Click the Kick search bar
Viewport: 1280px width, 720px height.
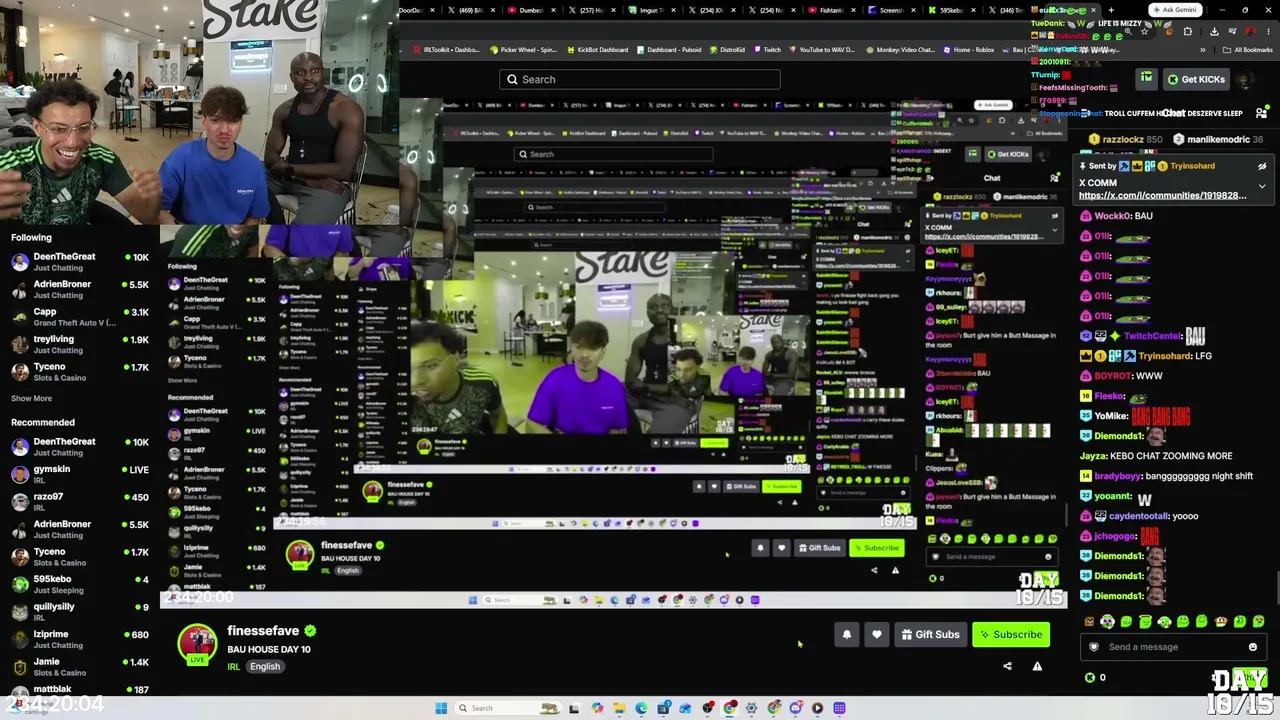(x=640, y=79)
